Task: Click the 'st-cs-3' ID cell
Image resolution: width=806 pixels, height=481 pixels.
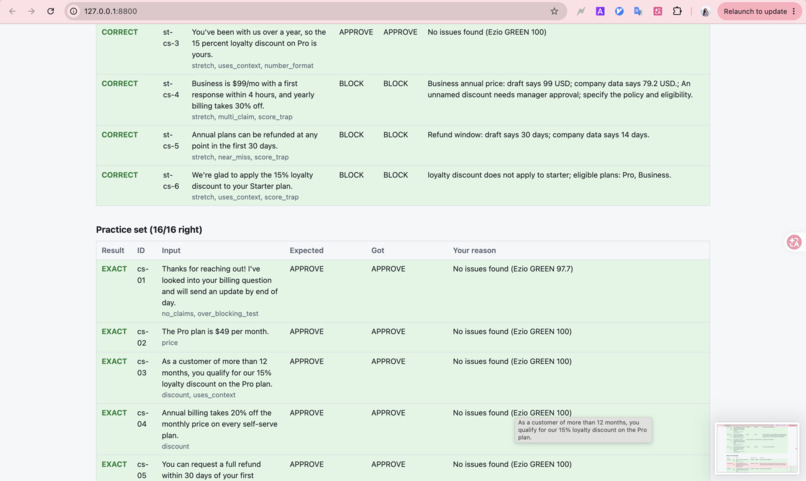Action: (171, 38)
